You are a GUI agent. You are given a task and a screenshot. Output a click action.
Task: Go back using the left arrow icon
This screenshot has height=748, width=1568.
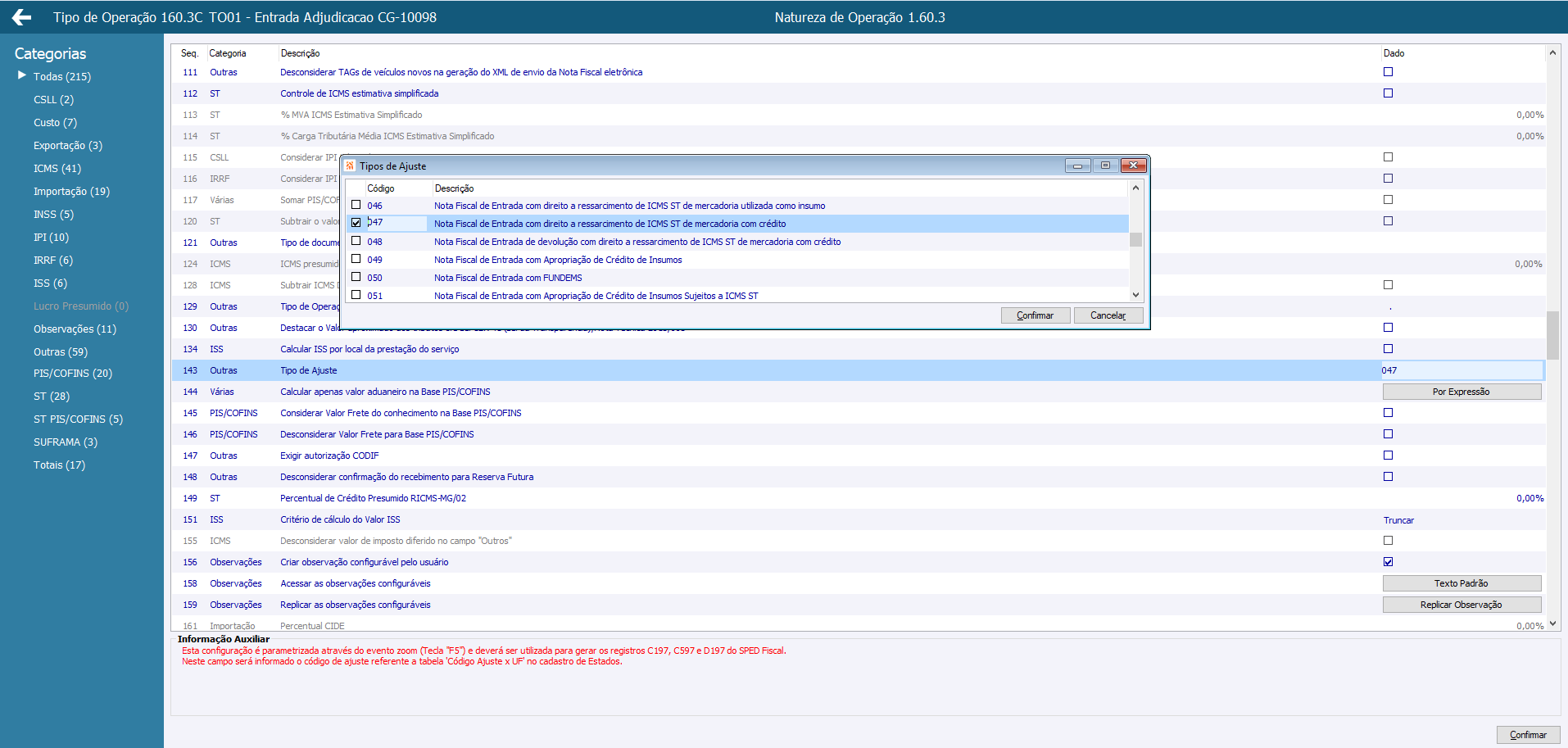(x=22, y=17)
